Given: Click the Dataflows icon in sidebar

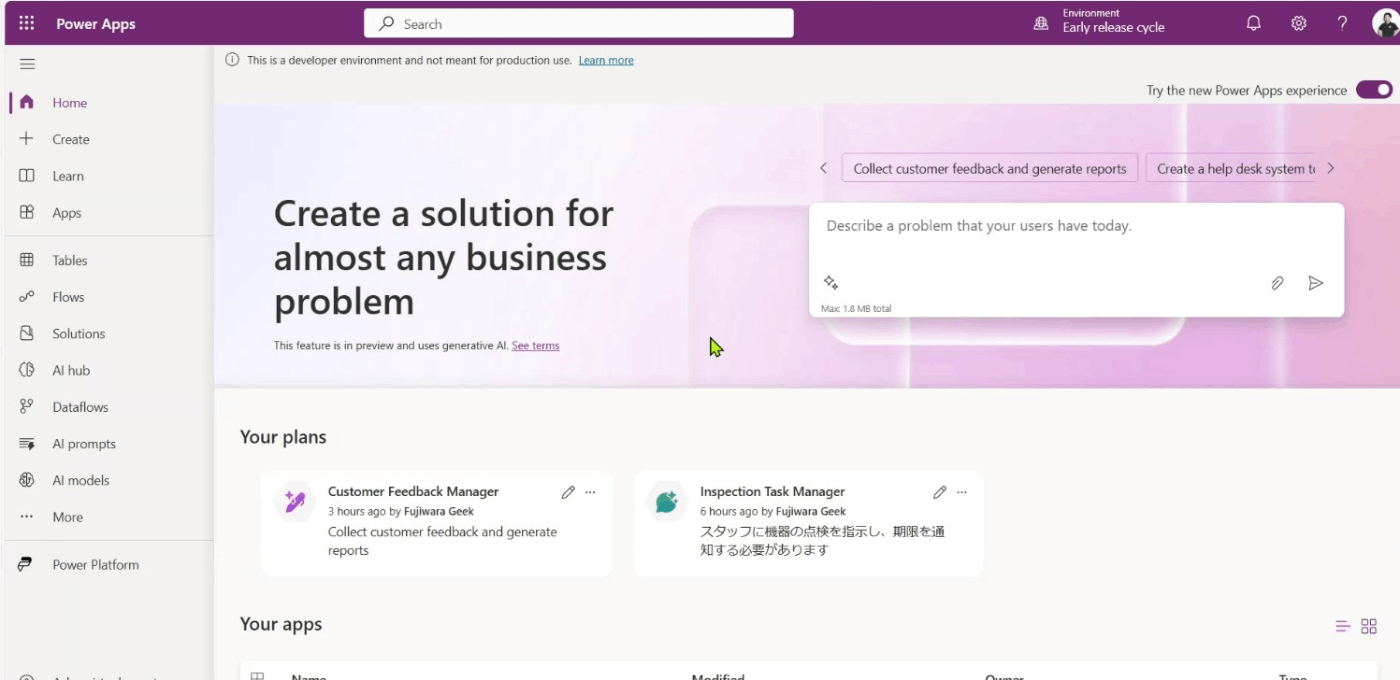Looking at the screenshot, I should tap(27, 407).
